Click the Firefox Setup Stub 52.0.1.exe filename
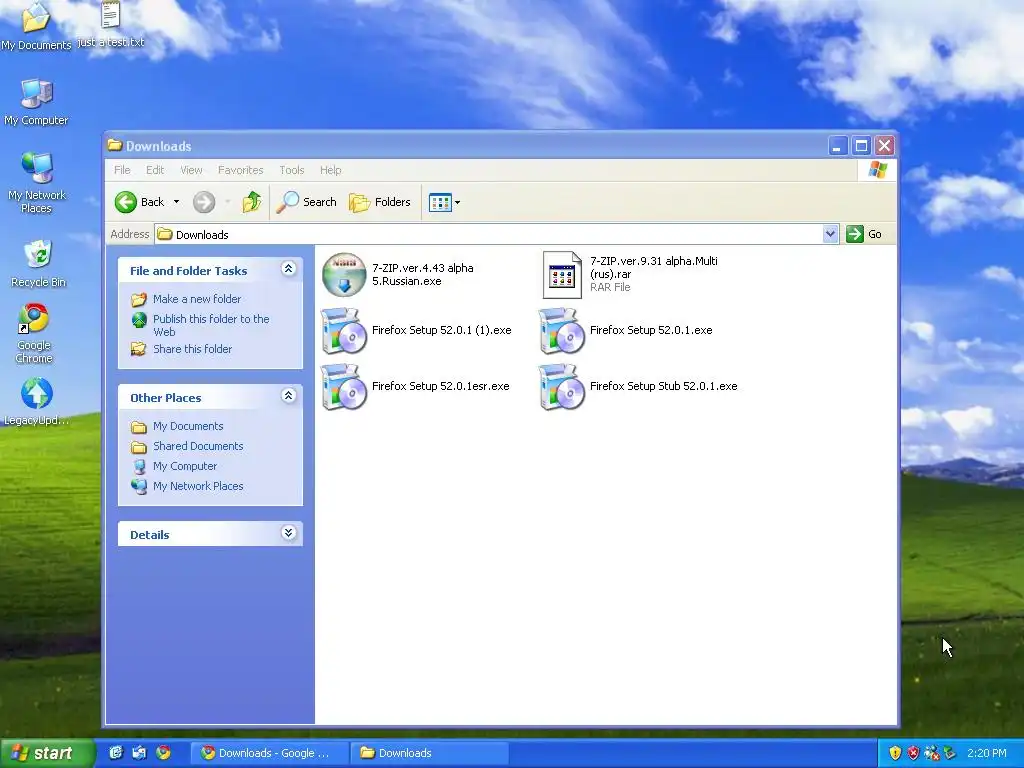This screenshot has width=1024, height=768. tap(664, 387)
